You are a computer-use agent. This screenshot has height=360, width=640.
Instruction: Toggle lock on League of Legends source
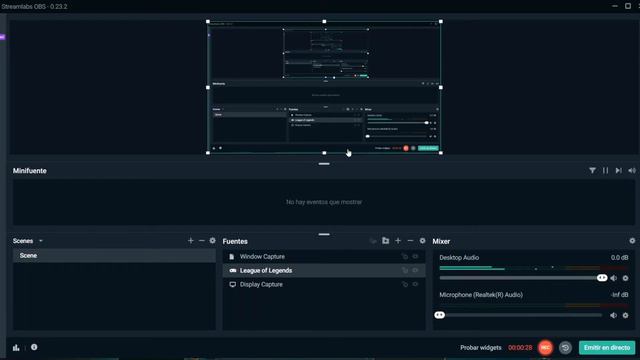point(404,271)
